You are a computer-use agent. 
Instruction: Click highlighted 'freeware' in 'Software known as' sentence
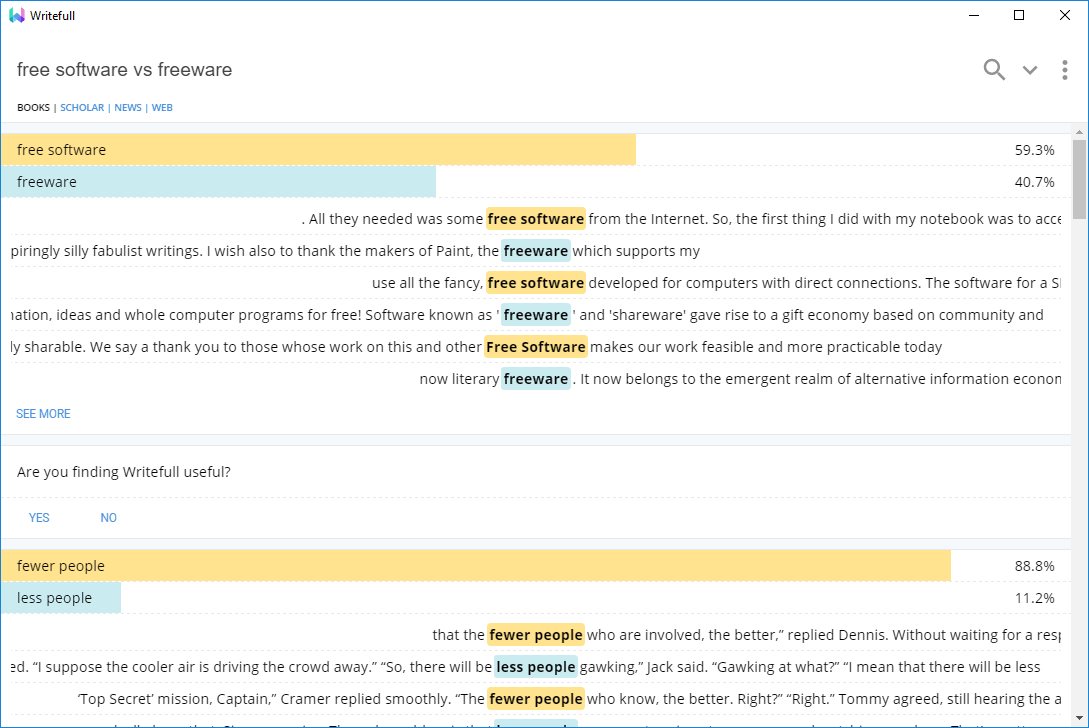pos(535,315)
